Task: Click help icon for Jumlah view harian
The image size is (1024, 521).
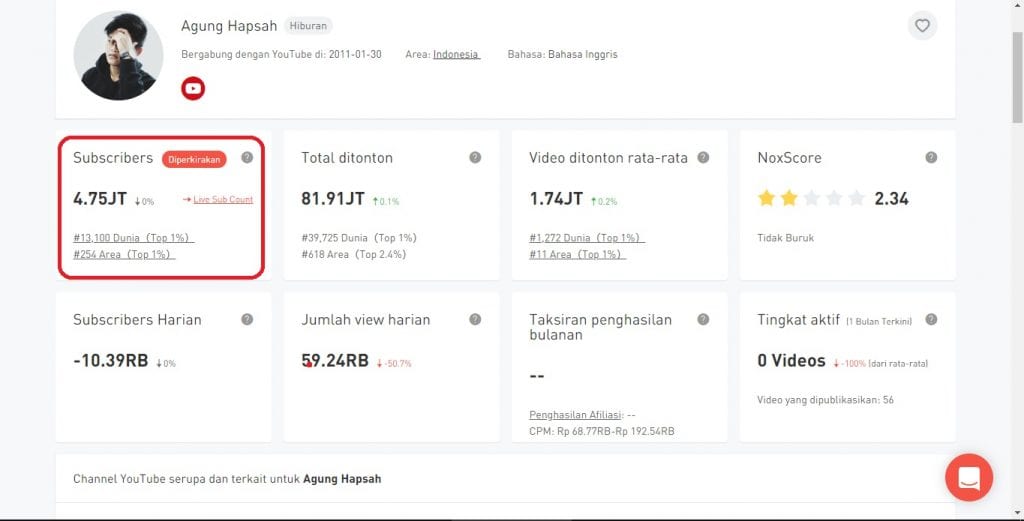Action: coord(475,319)
